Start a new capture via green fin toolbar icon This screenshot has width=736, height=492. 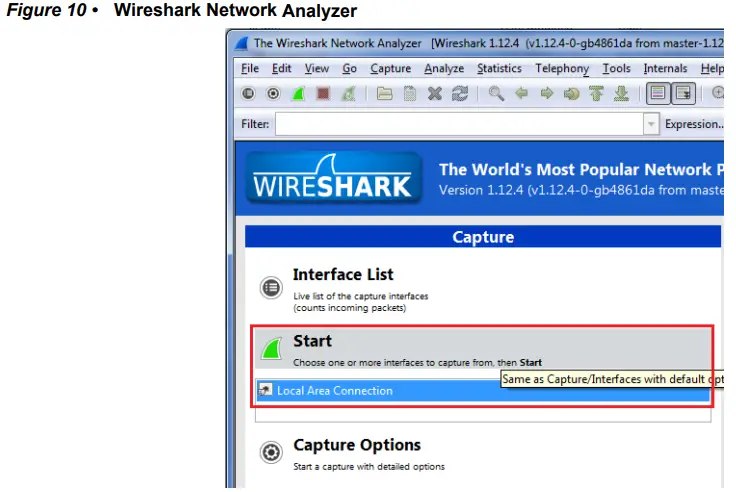[x=298, y=93]
